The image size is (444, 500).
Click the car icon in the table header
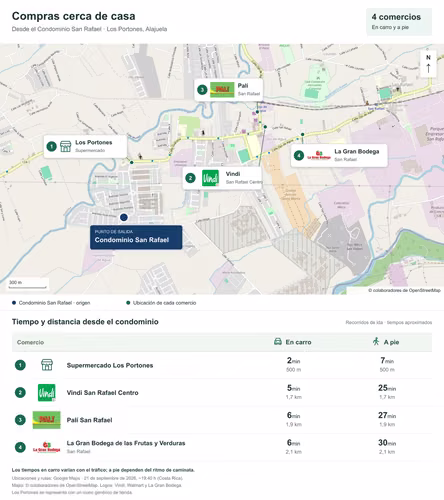[x=278, y=342]
